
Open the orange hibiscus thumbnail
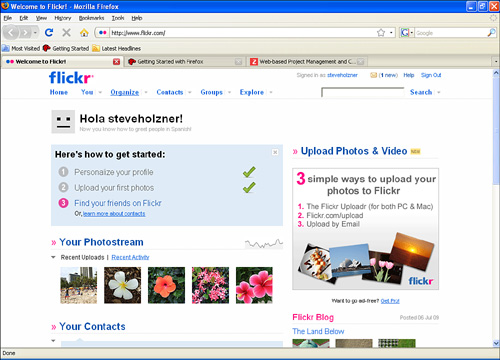coord(166,285)
